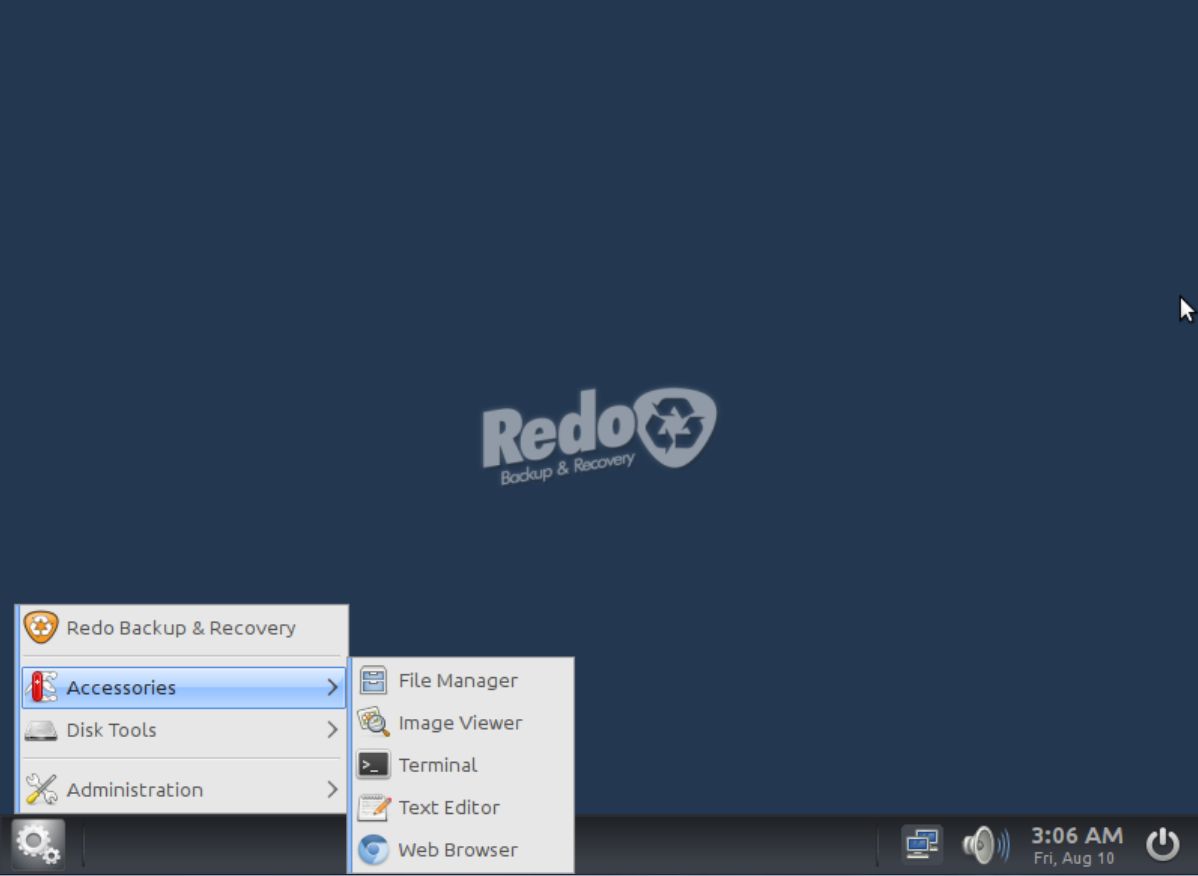Click the File Manager cabinet icon
Viewport: 1198px width, 876px height.
pos(373,680)
